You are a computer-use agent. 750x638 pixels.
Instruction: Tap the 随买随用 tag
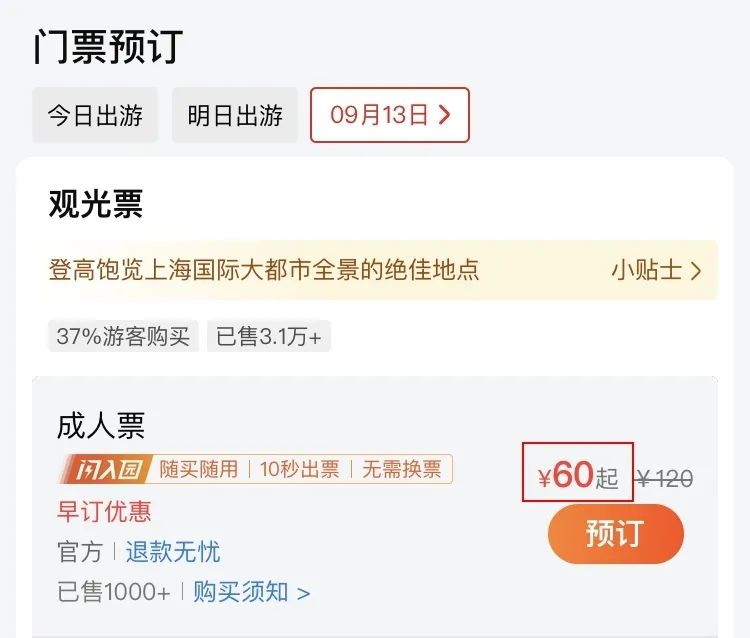click(x=199, y=469)
